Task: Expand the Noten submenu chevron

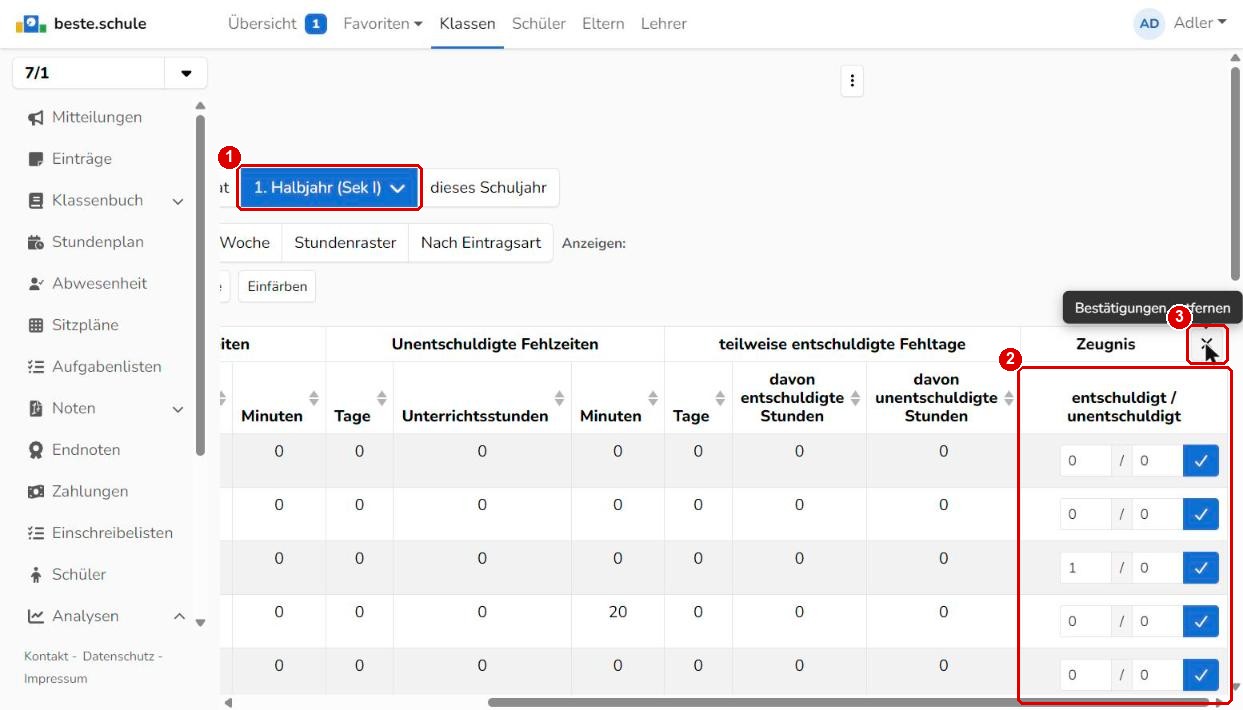Action: point(178,409)
